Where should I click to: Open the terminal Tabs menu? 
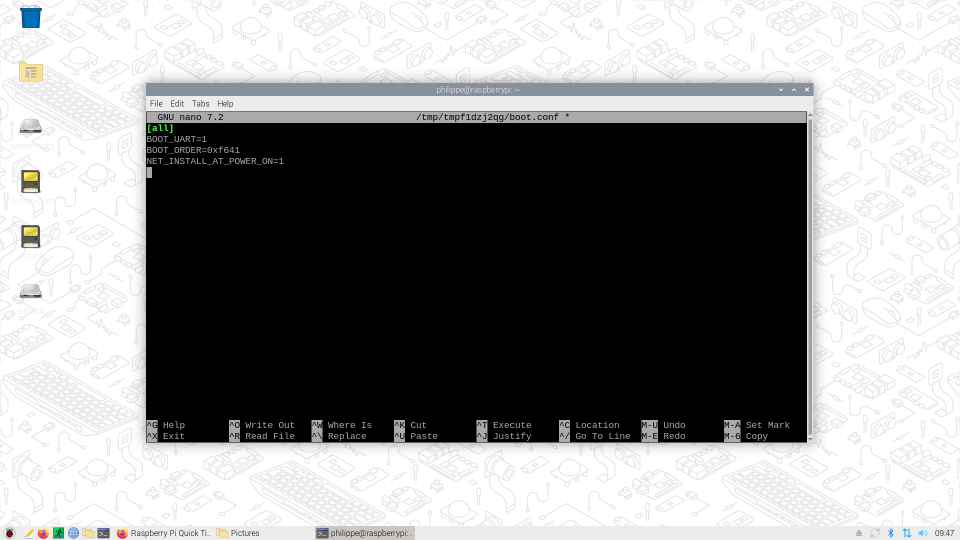[200, 103]
